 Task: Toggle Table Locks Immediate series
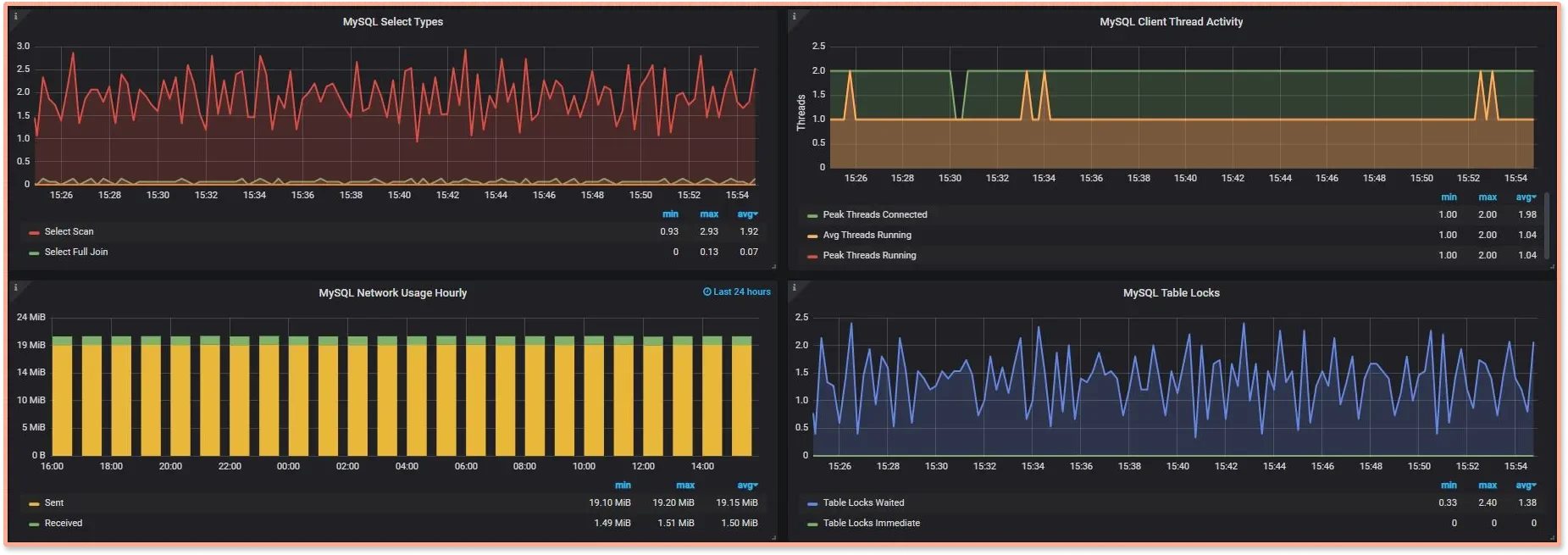[x=872, y=523]
